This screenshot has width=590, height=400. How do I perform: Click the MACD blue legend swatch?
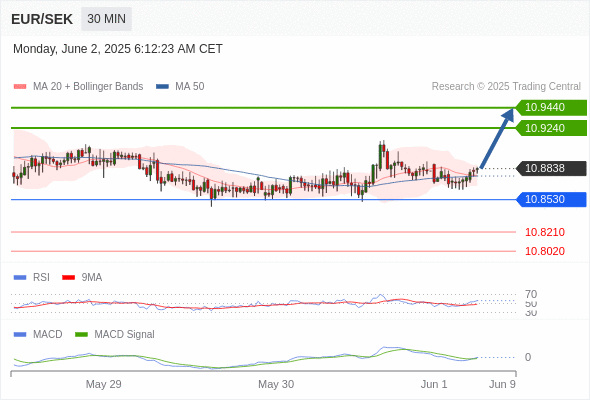coord(20,334)
